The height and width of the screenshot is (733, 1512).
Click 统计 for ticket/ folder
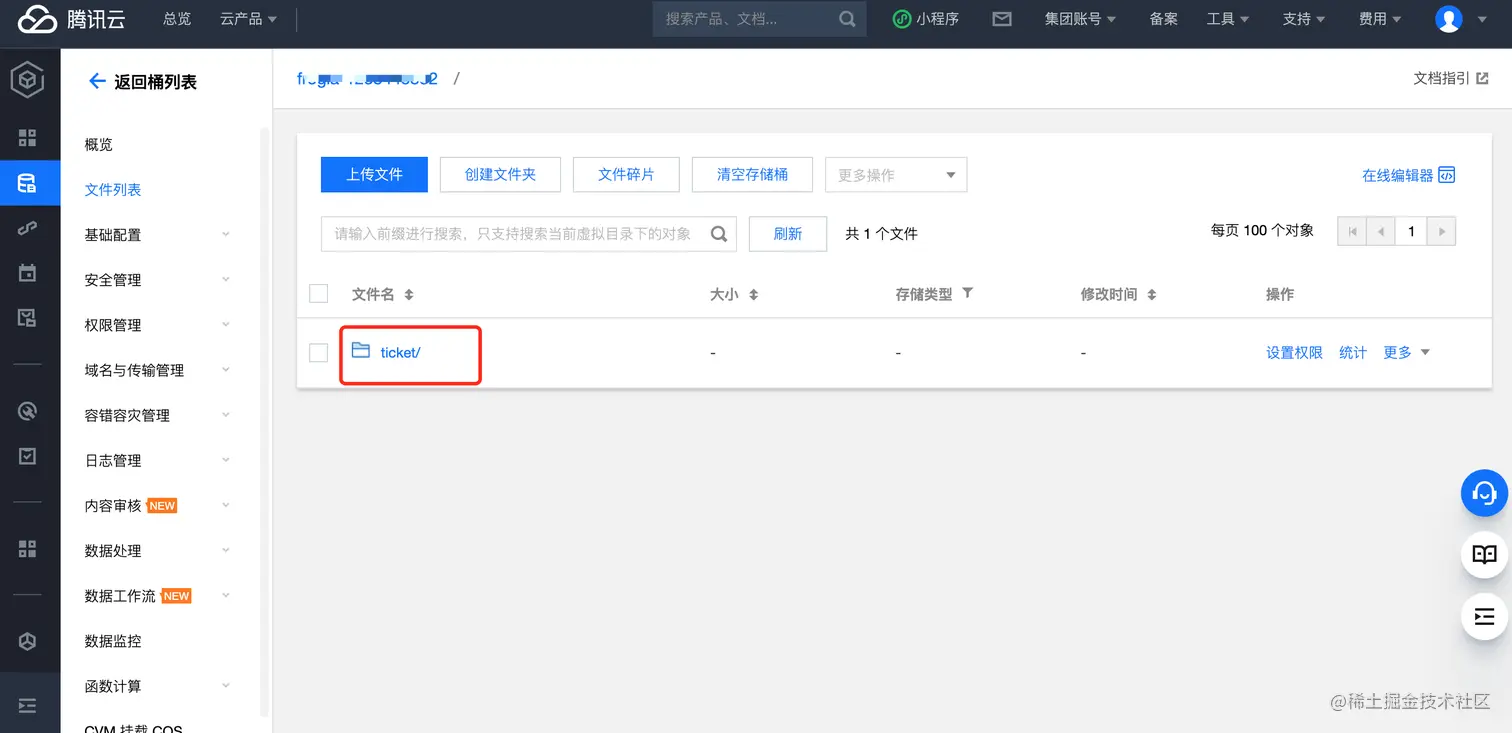click(x=1353, y=352)
